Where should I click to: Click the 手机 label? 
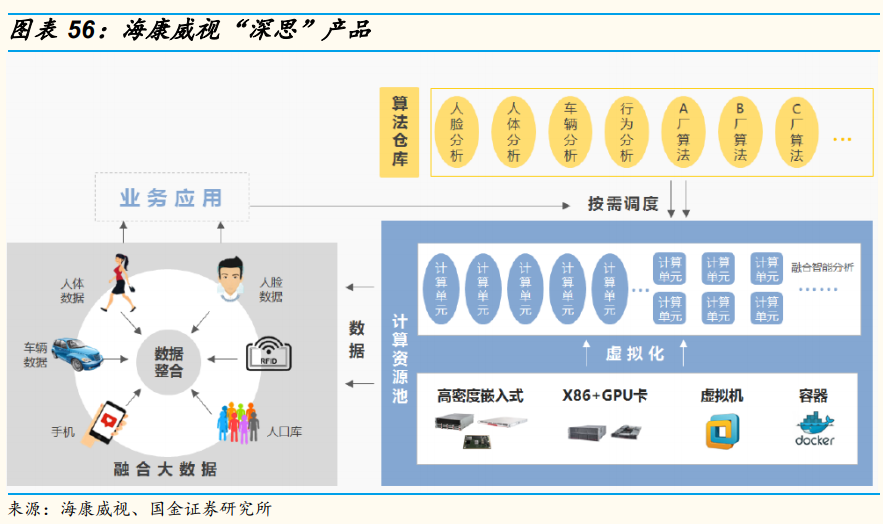pyautogui.click(x=63, y=432)
